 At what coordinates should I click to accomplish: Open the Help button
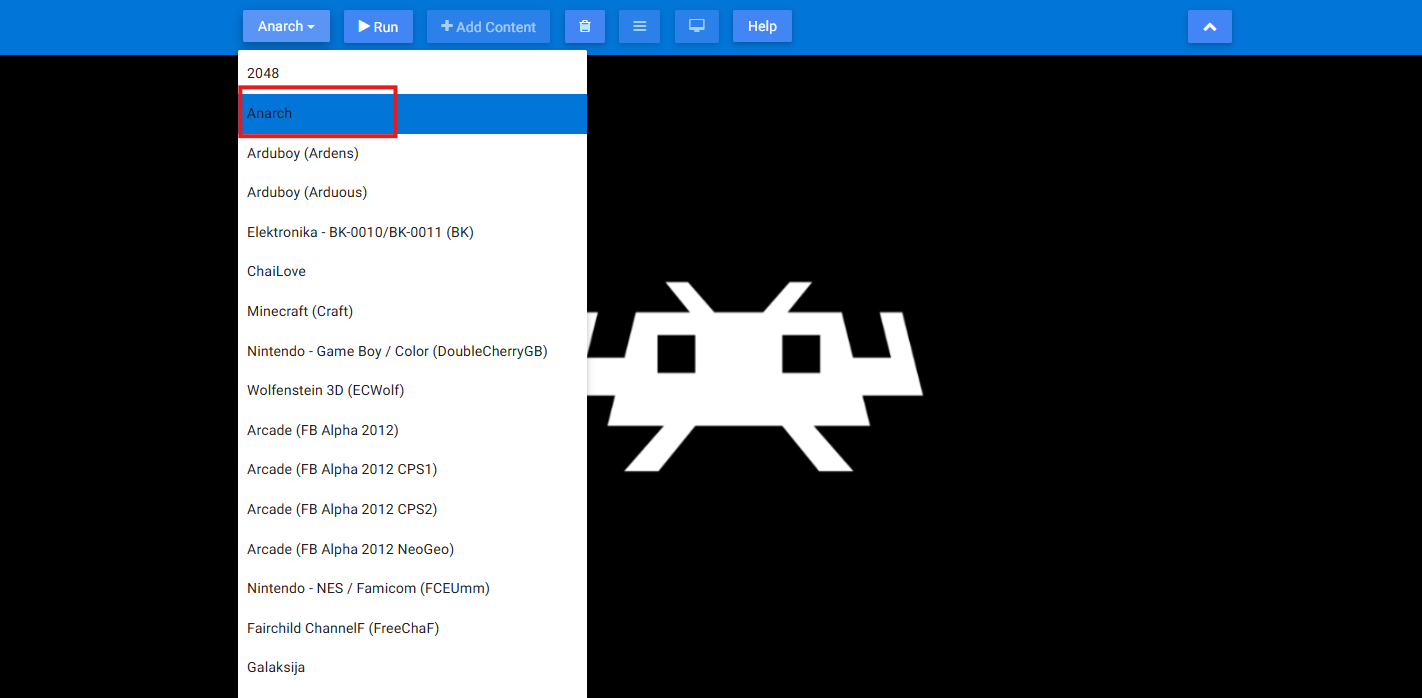[x=762, y=27]
